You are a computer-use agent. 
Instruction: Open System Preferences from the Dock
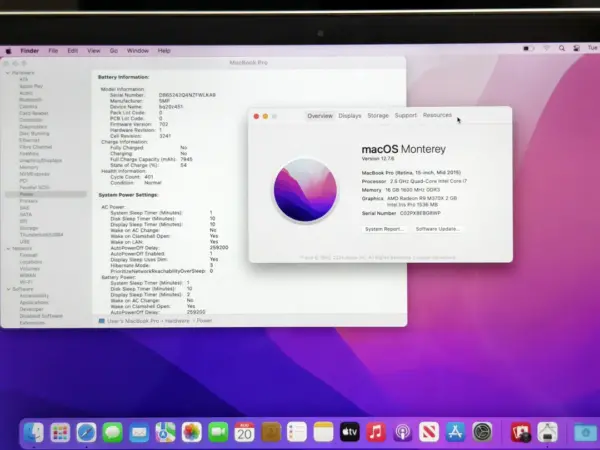click(482, 432)
